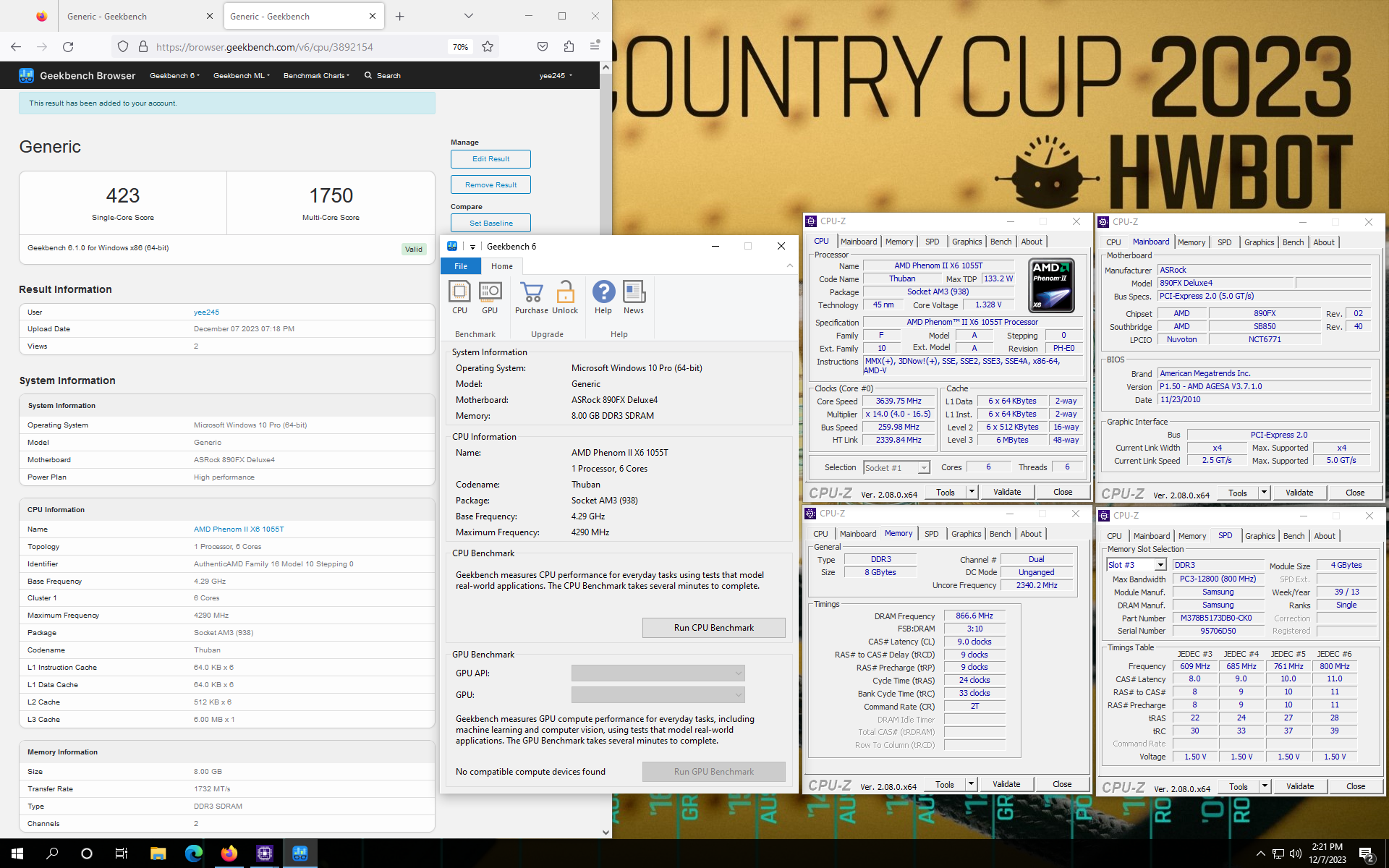Launch Microsoft Edge from the taskbar
Screen dimensions: 1389x868
[x=193, y=854]
